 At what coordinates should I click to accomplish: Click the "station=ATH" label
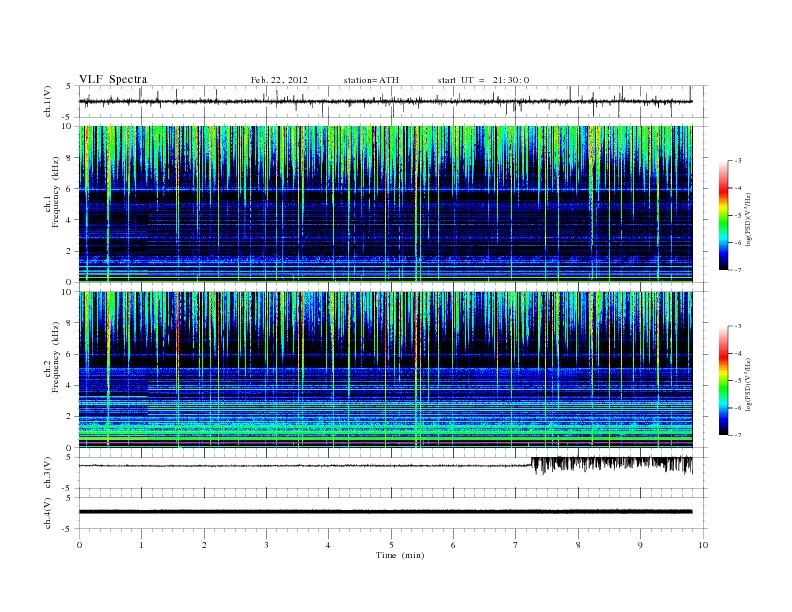(x=371, y=80)
